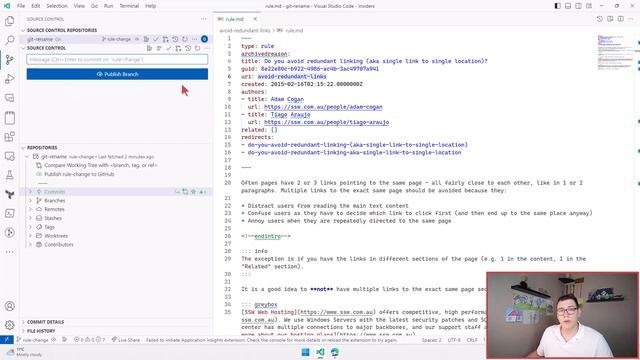Expand the Remotes node
This screenshot has height=360, width=640.
coord(30,209)
